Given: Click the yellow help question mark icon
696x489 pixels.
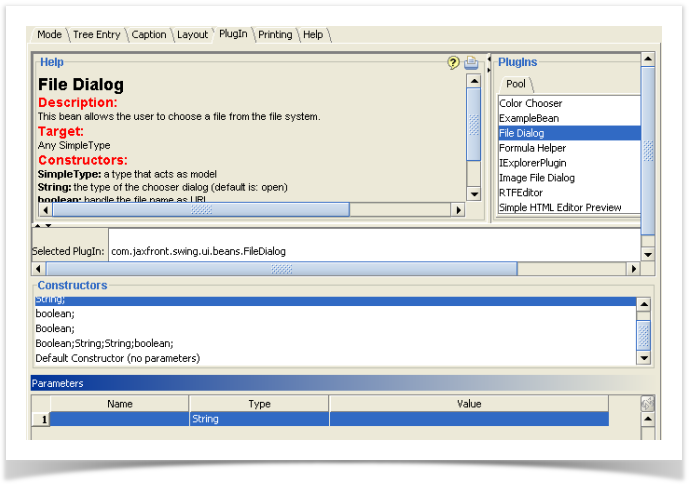Looking at the screenshot, I should pos(453,63).
